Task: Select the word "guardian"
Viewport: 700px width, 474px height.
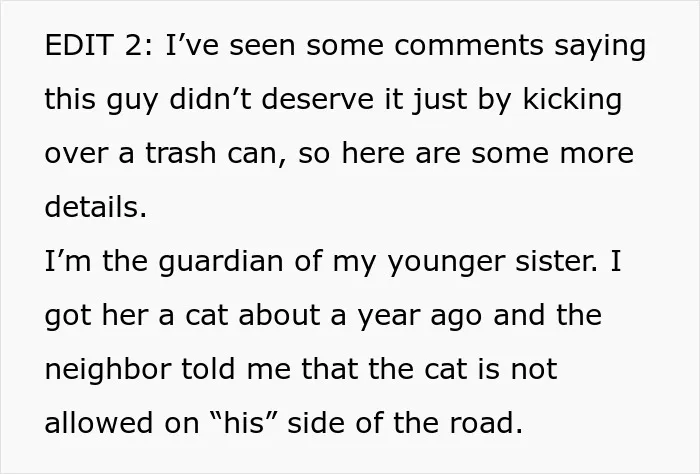Action: point(221,262)
